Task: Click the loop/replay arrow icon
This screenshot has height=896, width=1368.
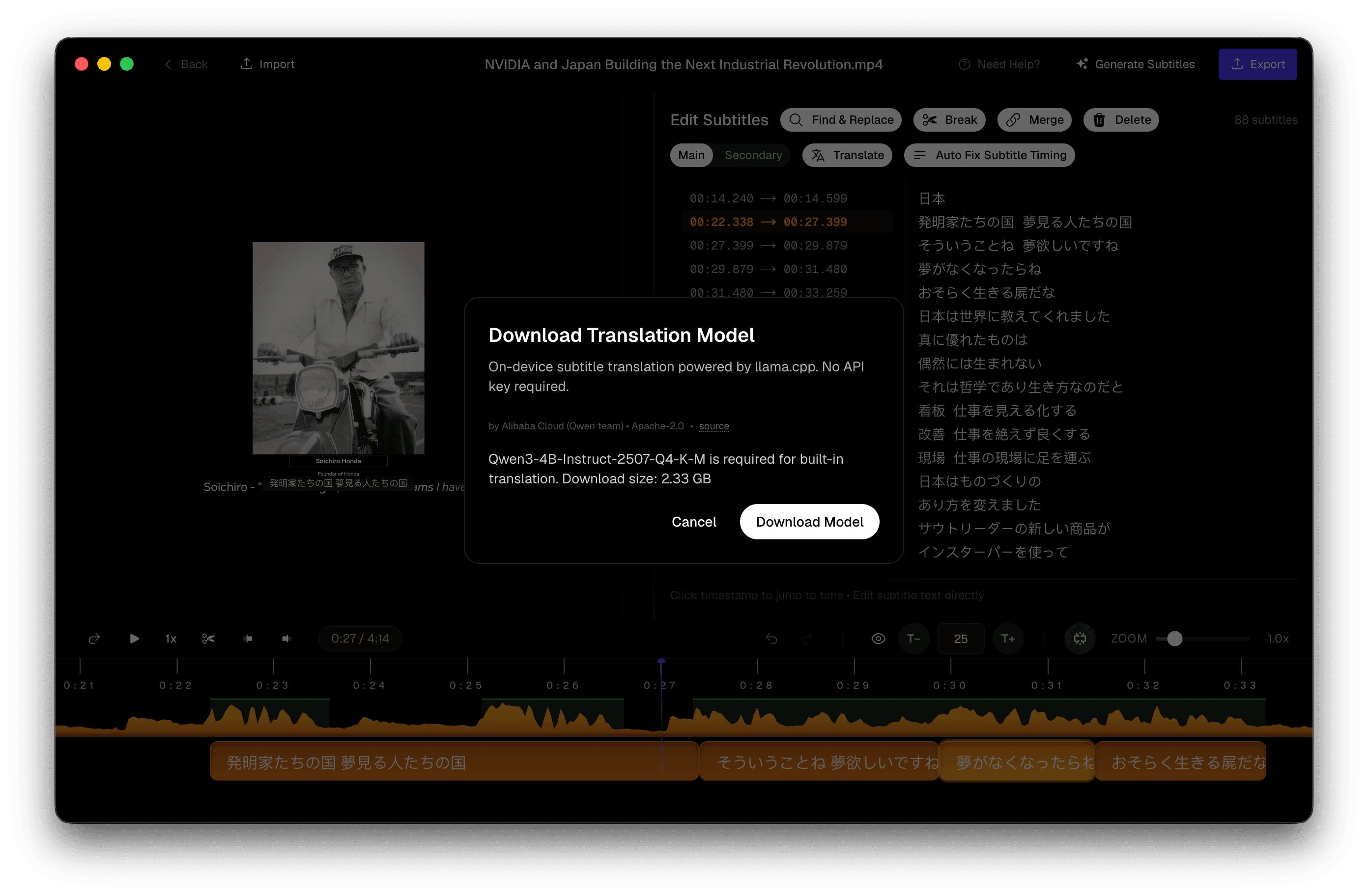Action: (x=94, y=639)
